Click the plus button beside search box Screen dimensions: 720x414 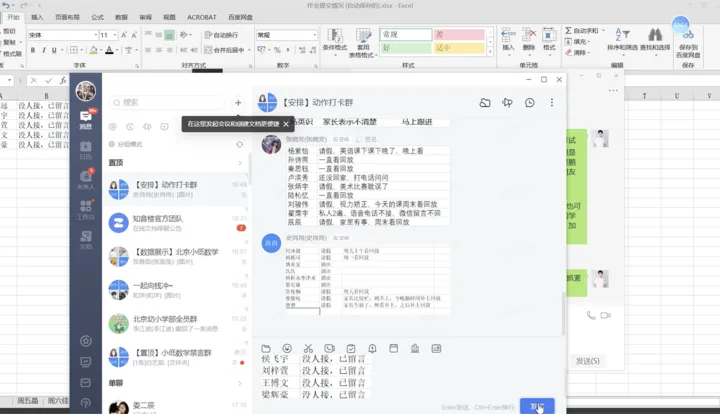(238, 102)
